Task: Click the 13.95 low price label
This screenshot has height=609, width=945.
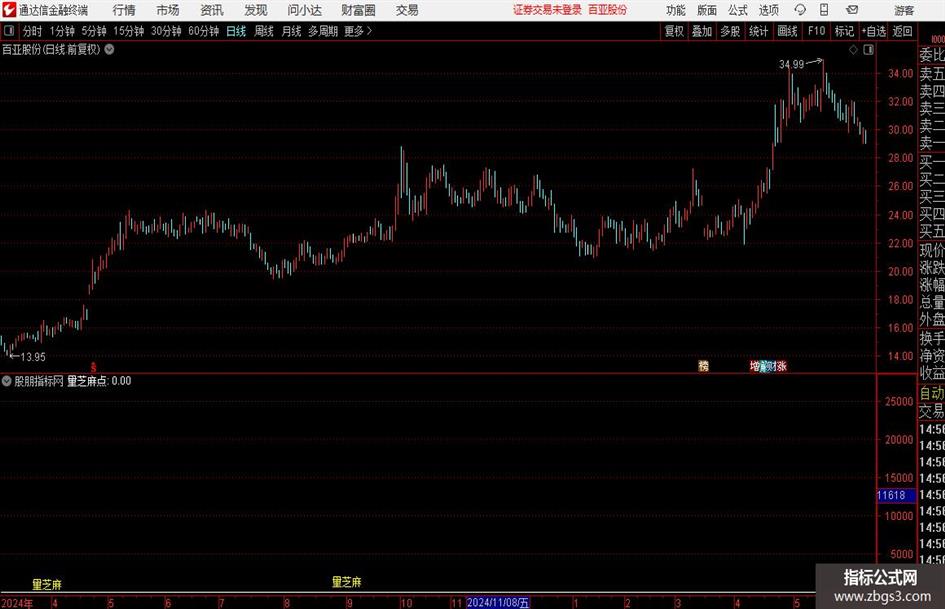Action: (33, 357)
